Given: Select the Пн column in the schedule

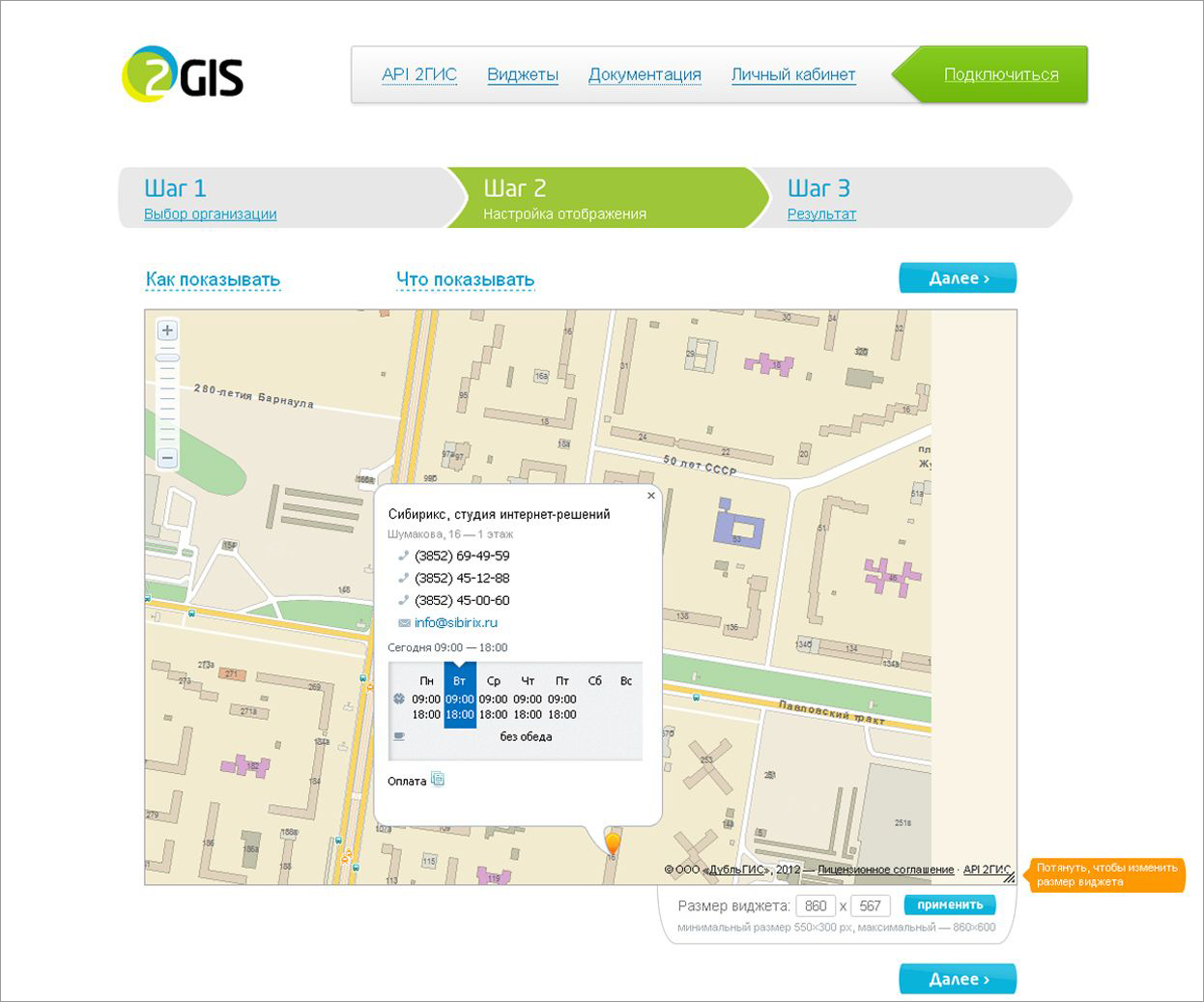Looking at the screenshot, I should 426,698.
